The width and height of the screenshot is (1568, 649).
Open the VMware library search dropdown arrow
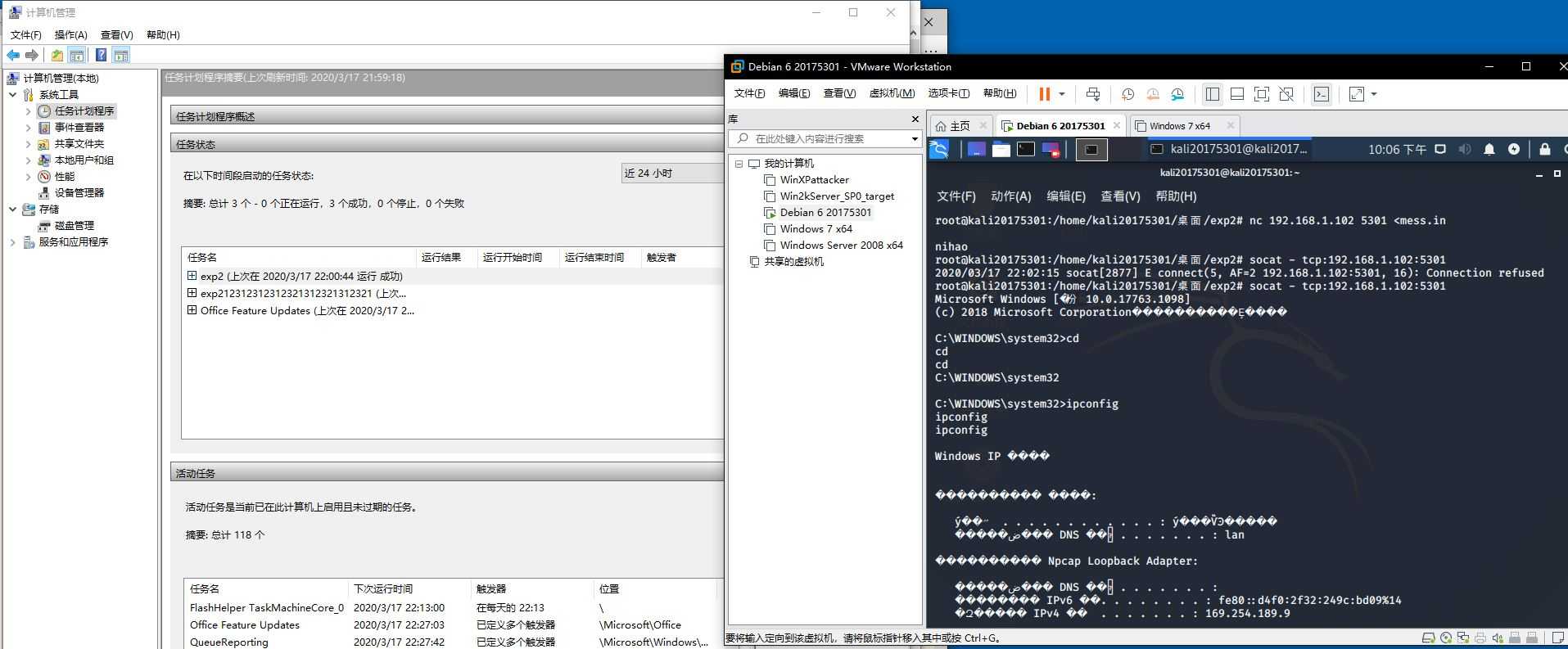pyautogui.click(x=915, y=139)
